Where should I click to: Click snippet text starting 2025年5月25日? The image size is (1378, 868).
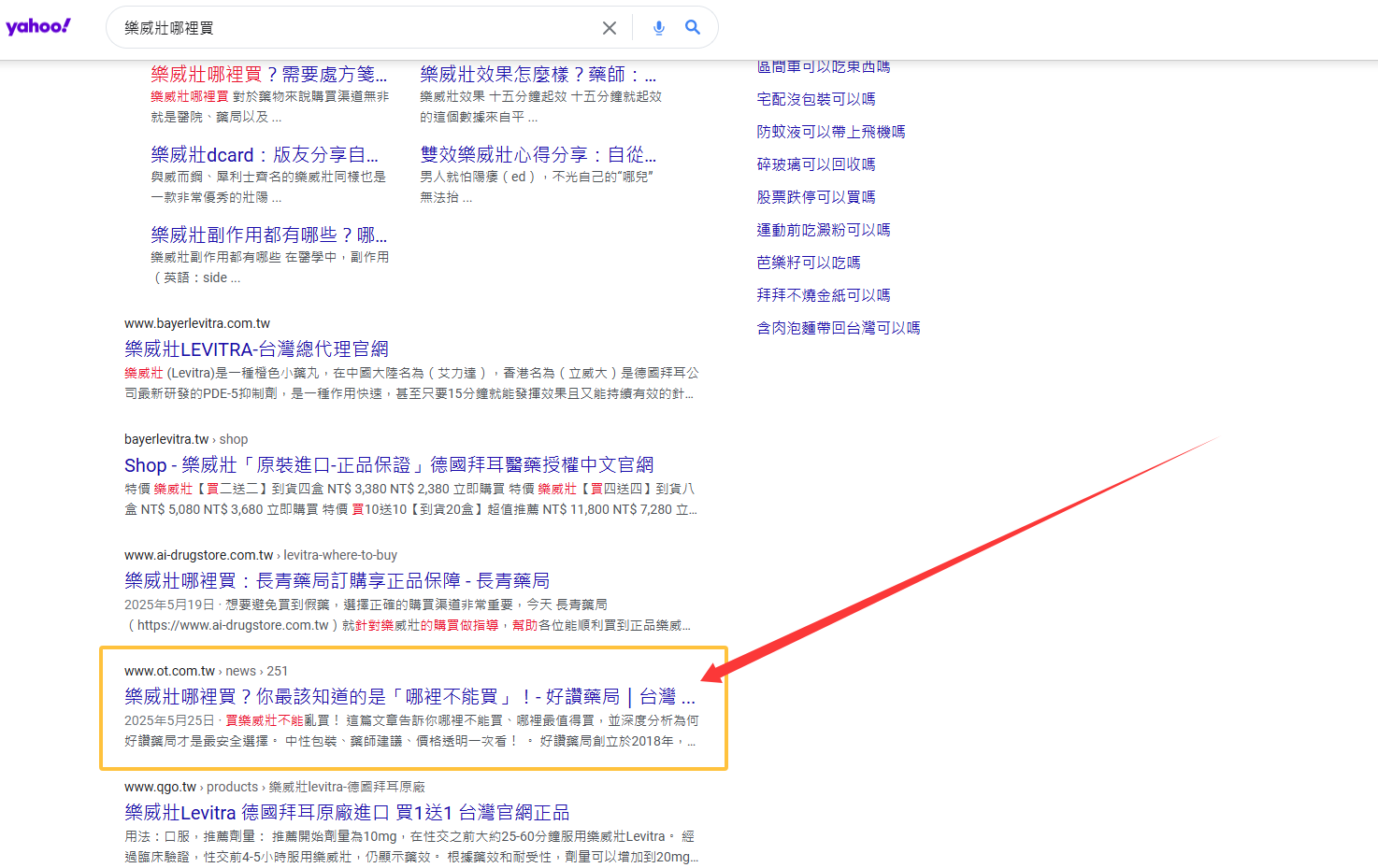click(411, 731)
